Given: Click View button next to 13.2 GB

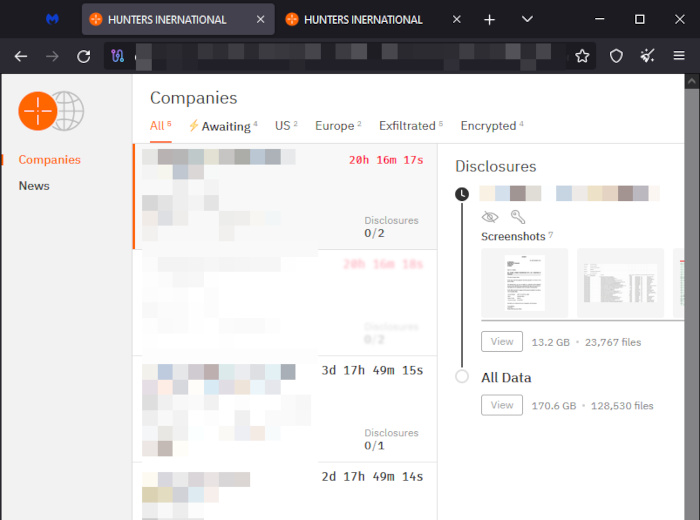Looking at the screenshot, I should 502,342.
